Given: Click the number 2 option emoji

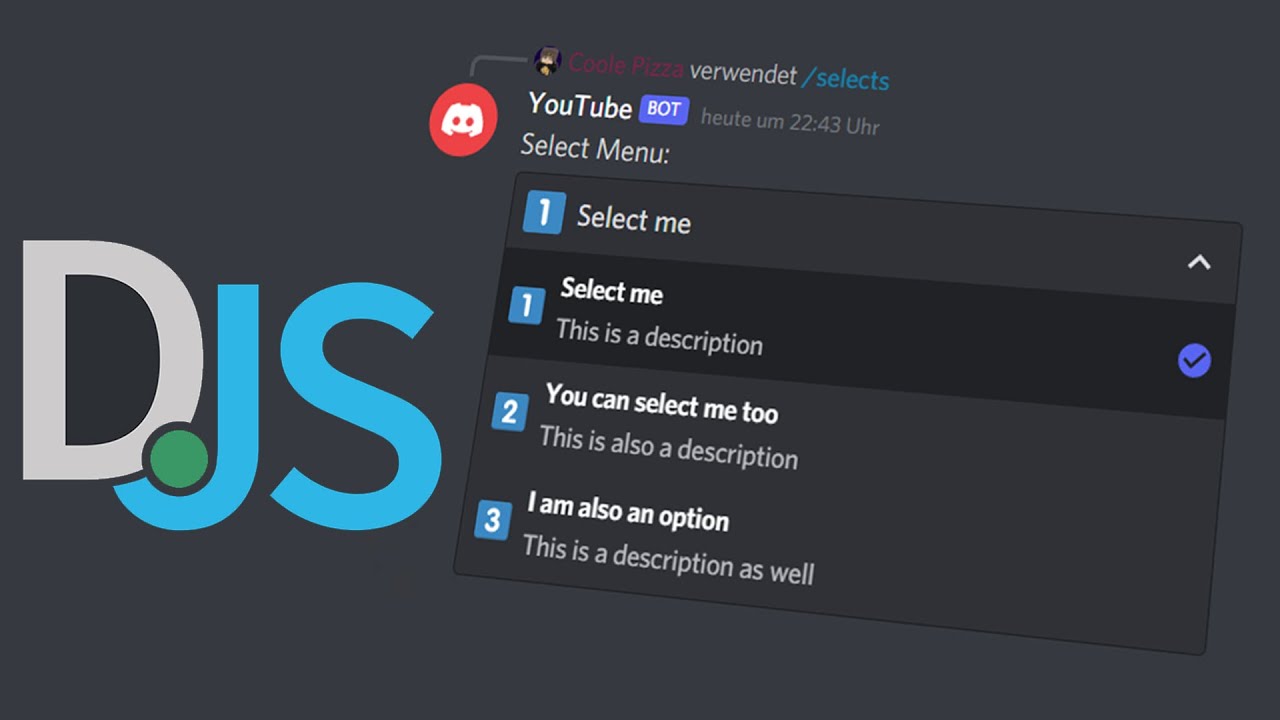Looking at the screenshot, I should click(x=509, y=411).
